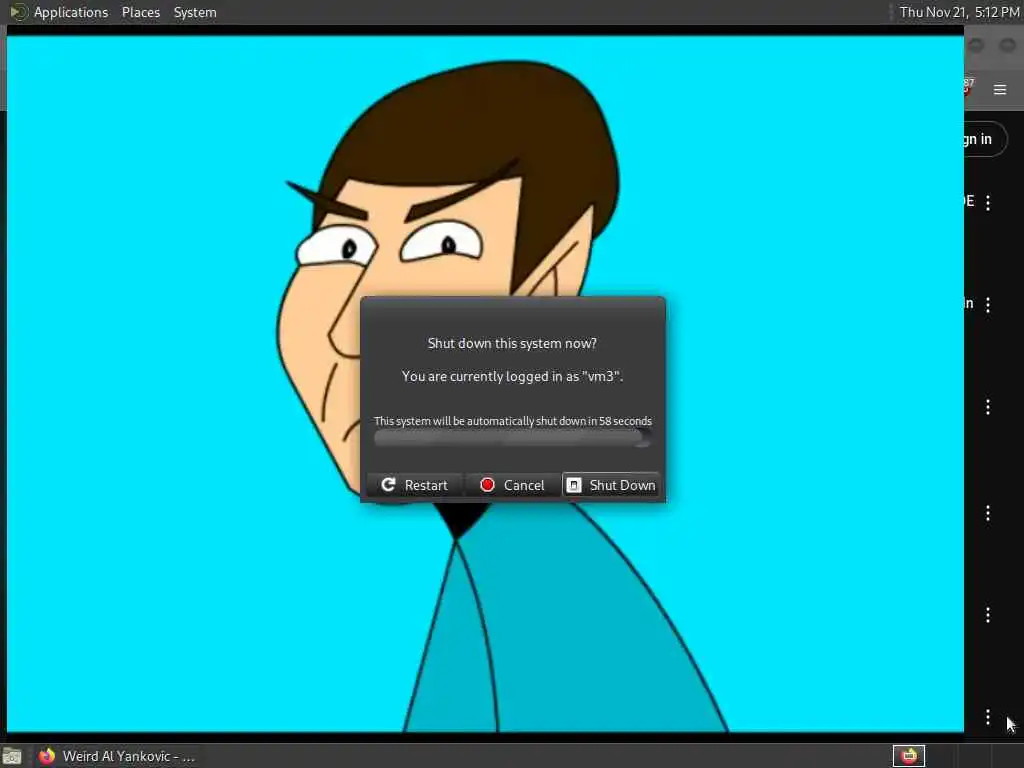The image size is (1024, 768).
Task: Click the partially visible Sign in button
Action: tap(985, 139)
